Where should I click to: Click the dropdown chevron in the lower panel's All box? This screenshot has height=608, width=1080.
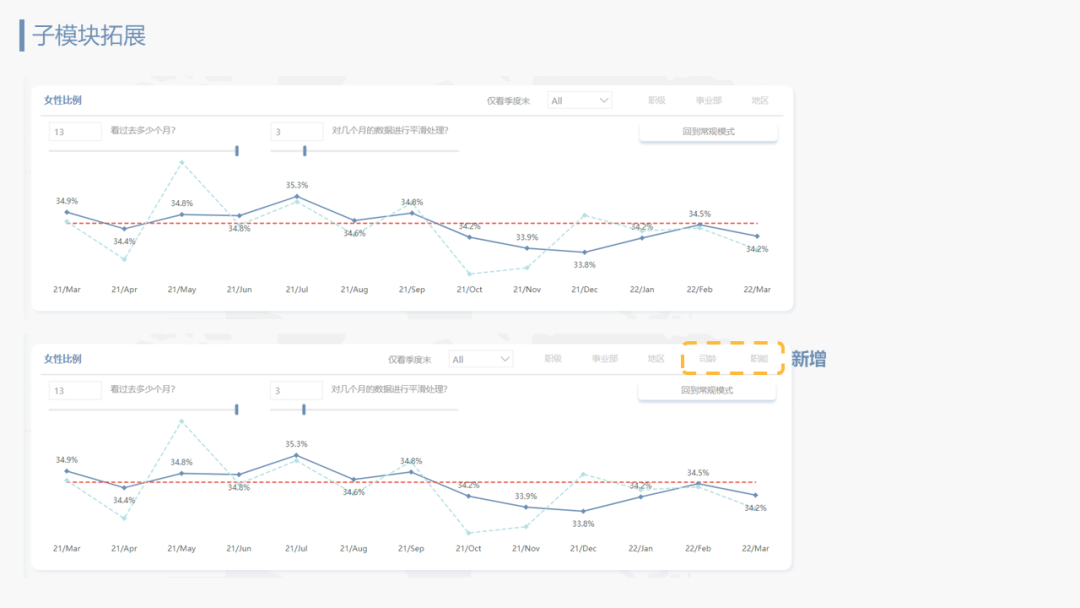pyautogui.click(x=505, y=359)
